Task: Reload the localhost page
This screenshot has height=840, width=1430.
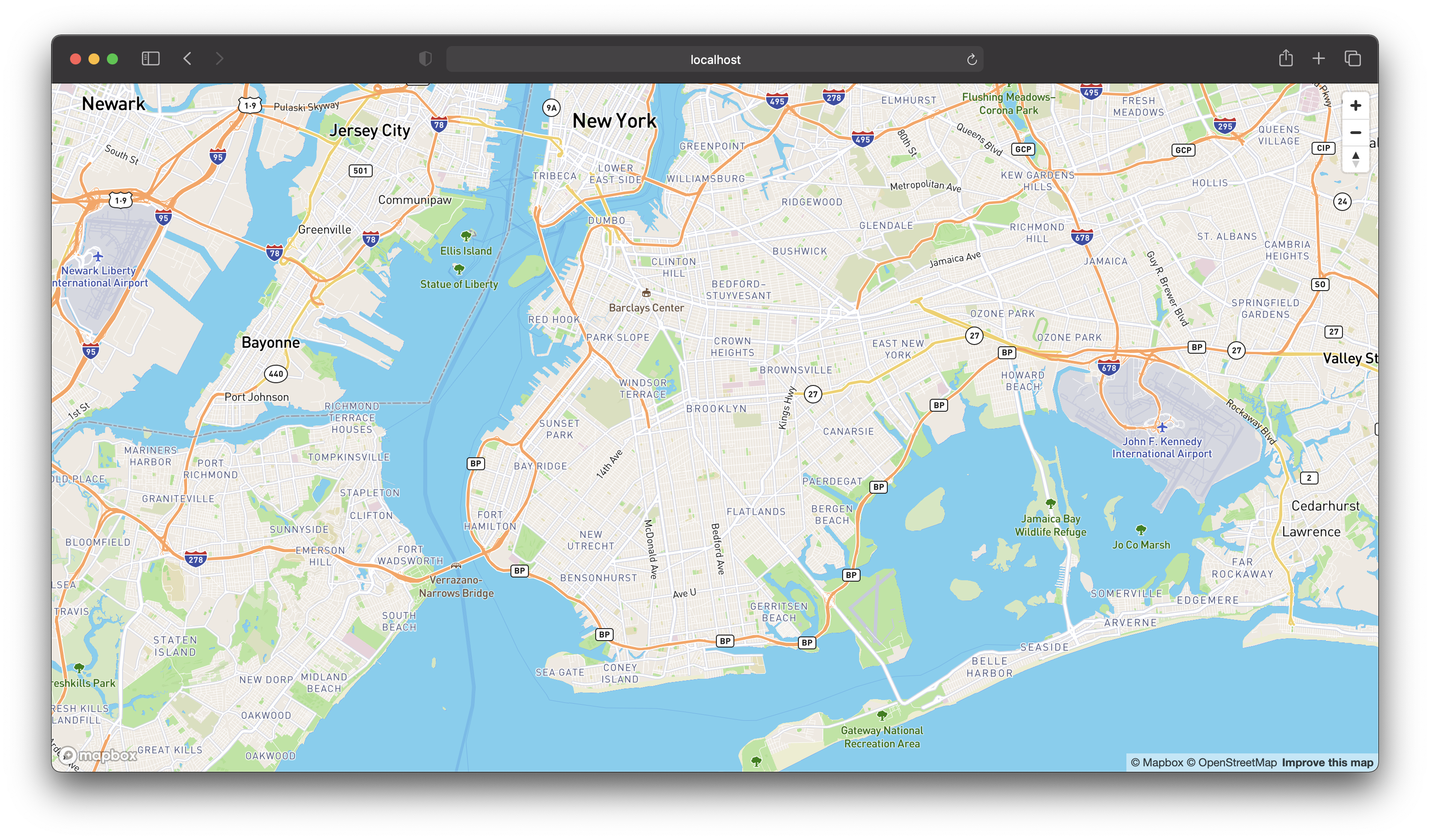Action: click(x=972, y=59)
